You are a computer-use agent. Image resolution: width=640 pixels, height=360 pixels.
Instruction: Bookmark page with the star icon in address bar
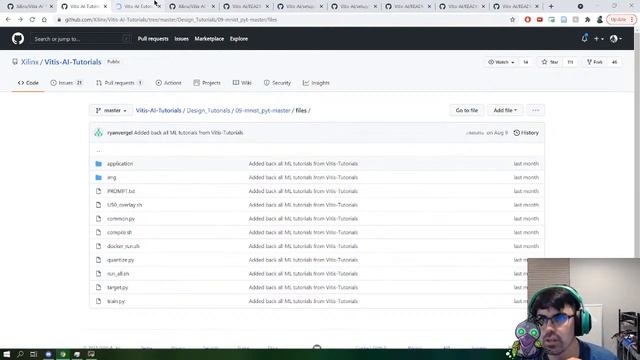[x=513, y=19]
